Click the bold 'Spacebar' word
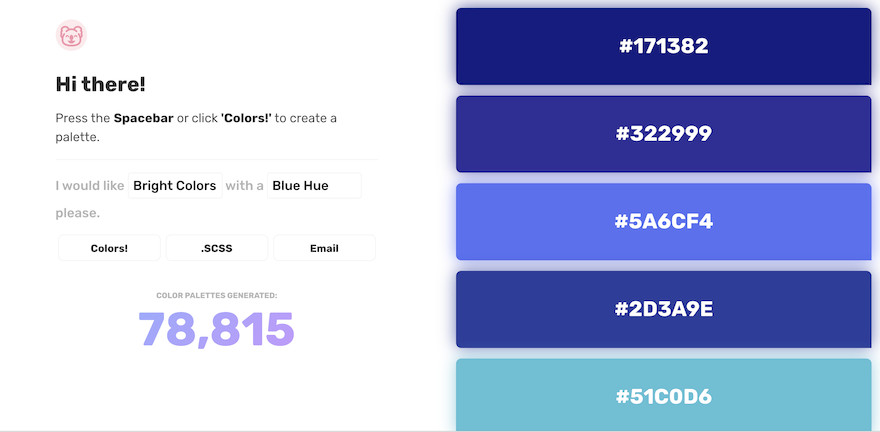Image resolution: width=880 pixels, height=432 pixels. coord(143,118)
